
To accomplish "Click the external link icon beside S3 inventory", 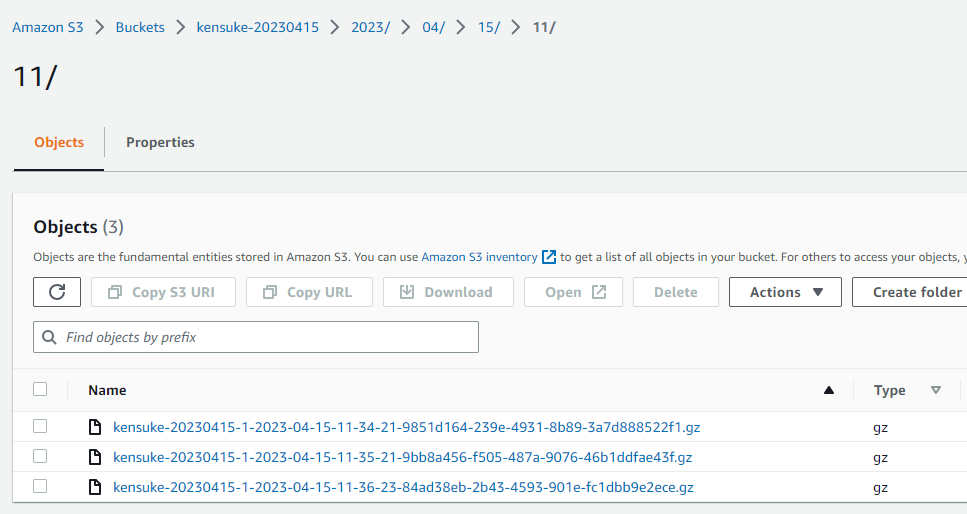I will [548, 257].
